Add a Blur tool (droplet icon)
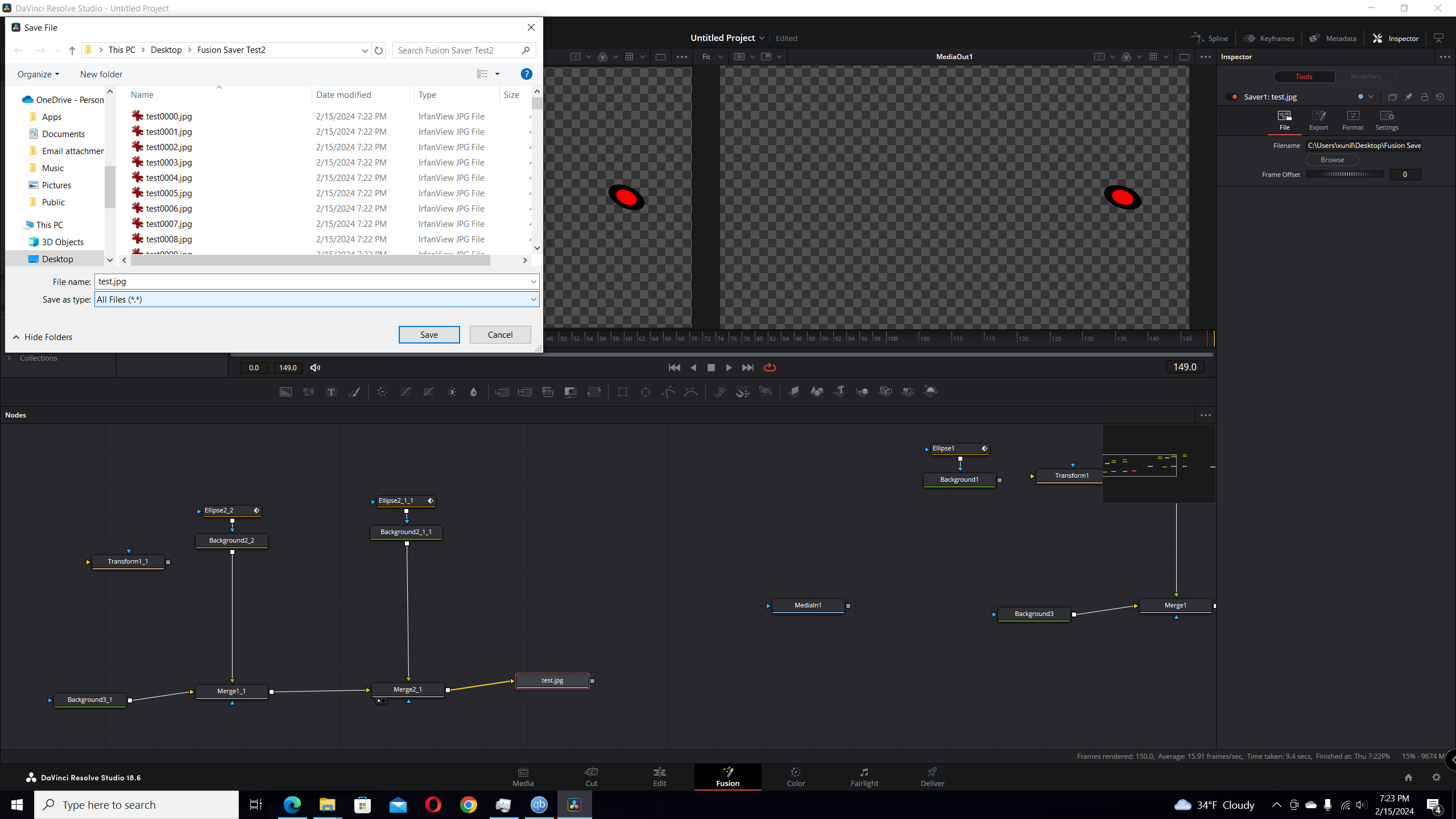 point(473,392)
